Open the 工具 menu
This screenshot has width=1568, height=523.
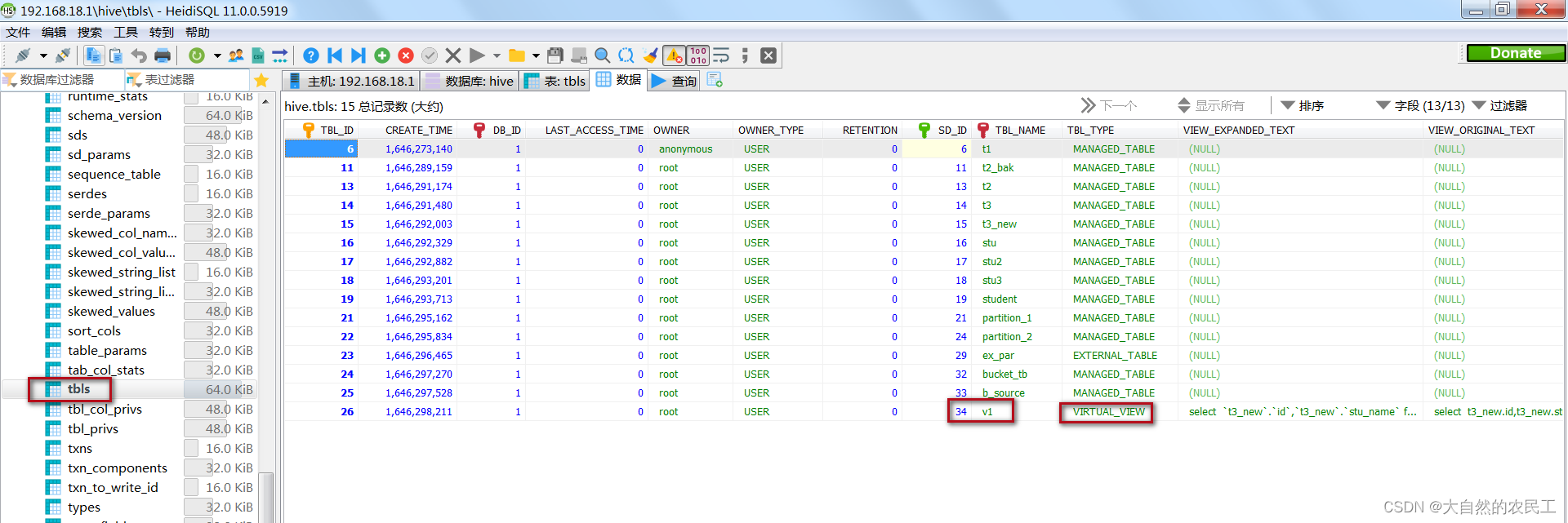126,33
